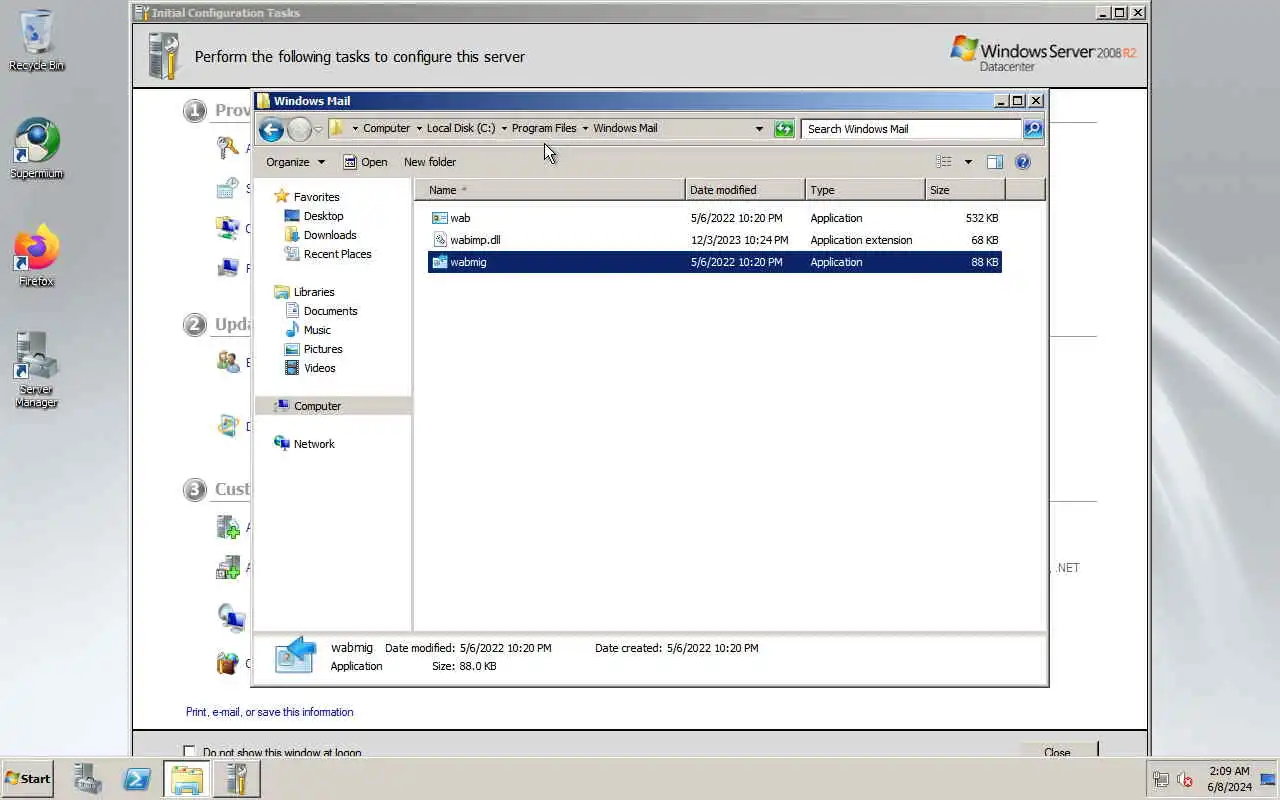Switch to Initial Configuration Tasks taskbar button
The image size is (1280, 800).
[237, 779]
